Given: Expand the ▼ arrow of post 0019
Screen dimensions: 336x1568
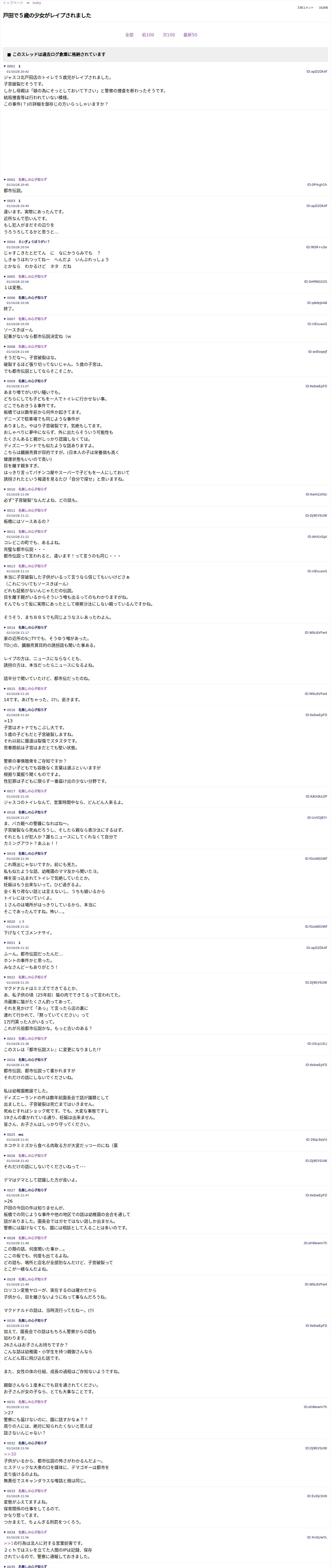Looking at the screenshot, I should [x=5, y=854].
